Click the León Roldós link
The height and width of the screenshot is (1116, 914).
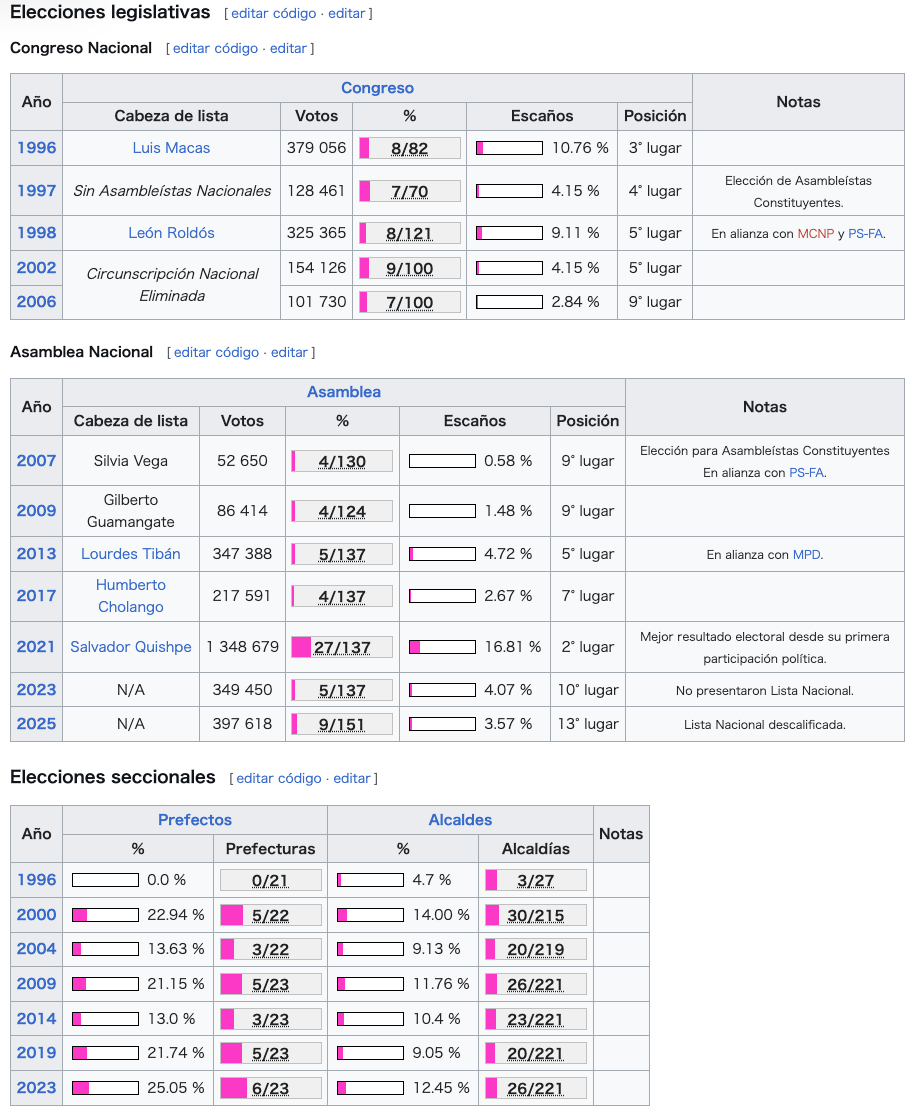(171, 233)
